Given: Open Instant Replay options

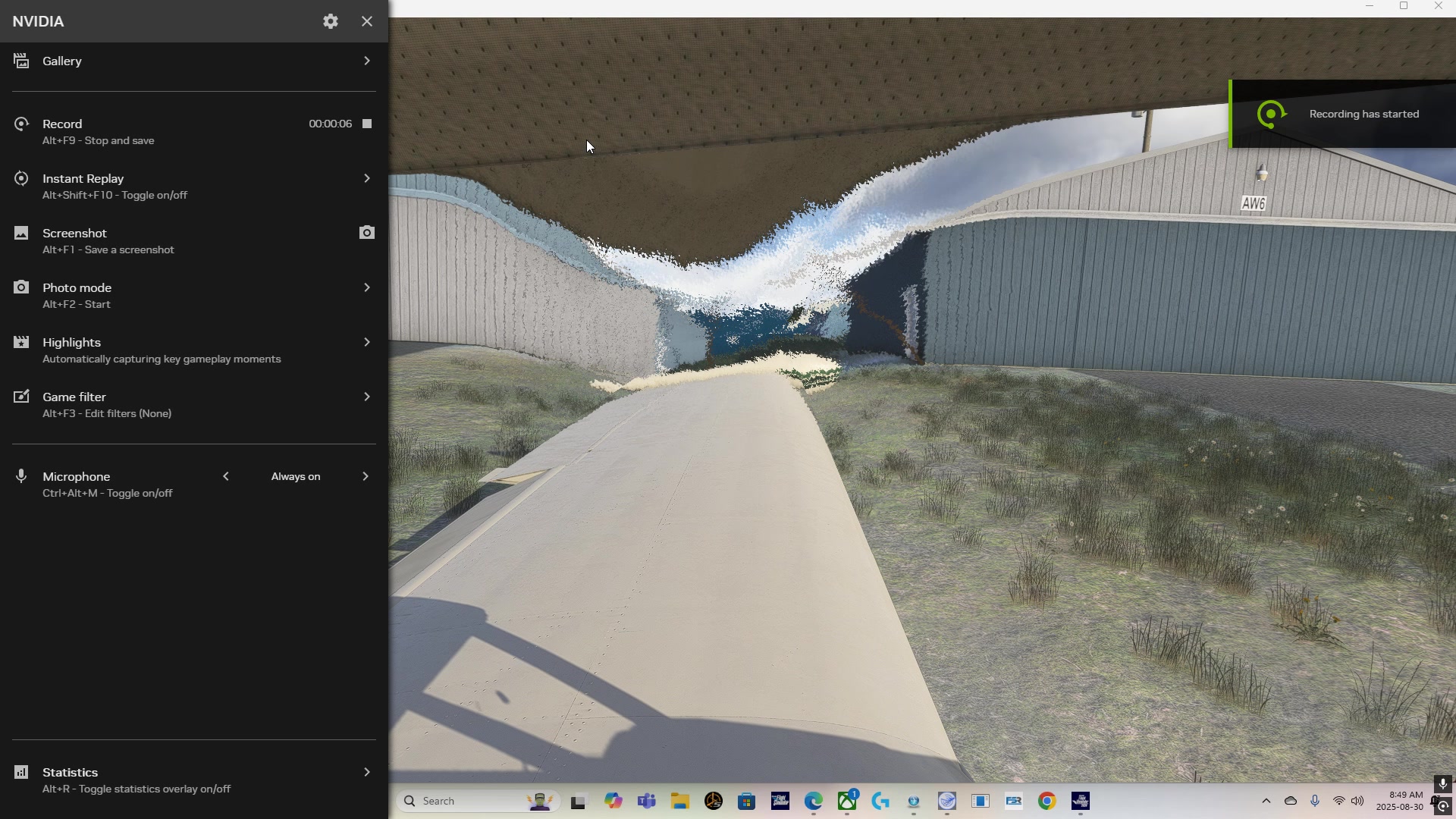Looking at the screenshot, I should pos(194,186).
